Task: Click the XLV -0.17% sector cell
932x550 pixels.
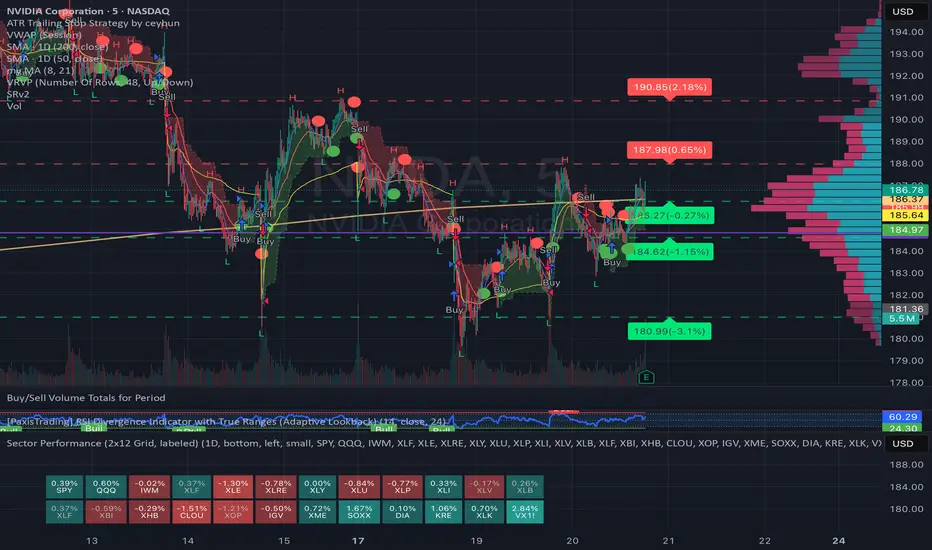Action: (x=484, y=487)
